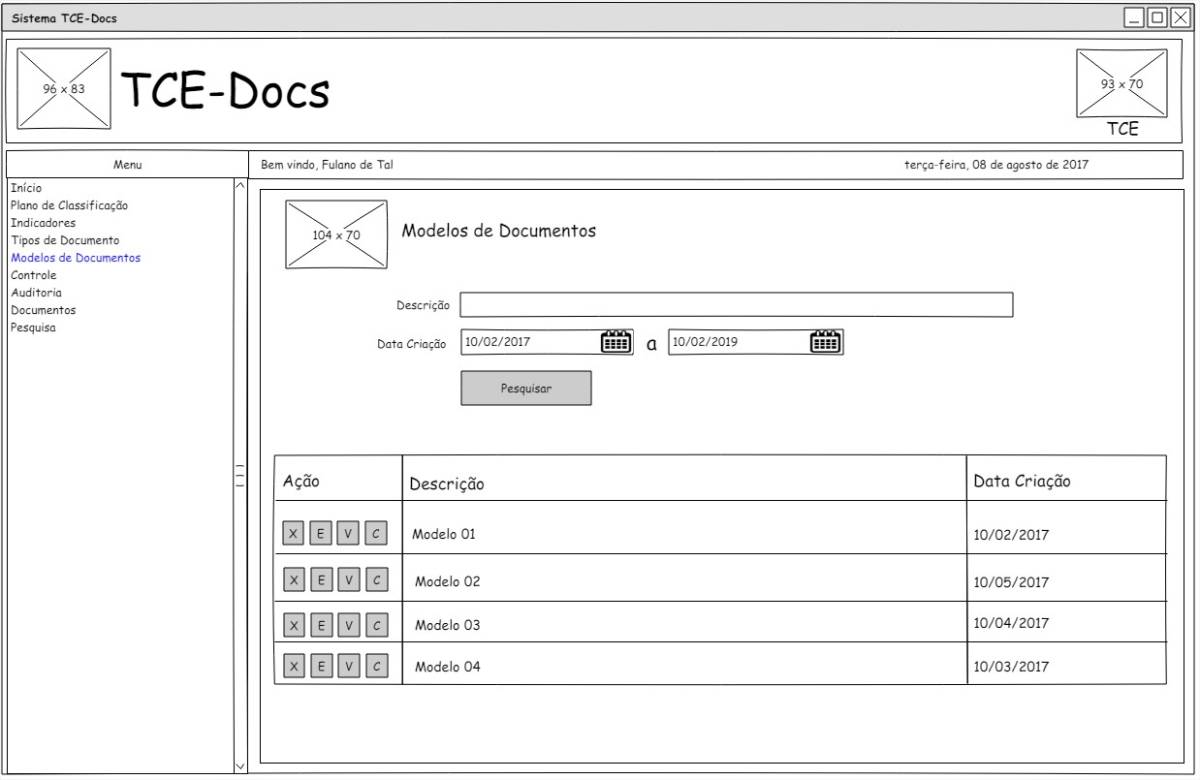Open the start date calendar picker
The height and width of the screenshot is (780, 1200).
pyautogui.click(x=616, y=342)
